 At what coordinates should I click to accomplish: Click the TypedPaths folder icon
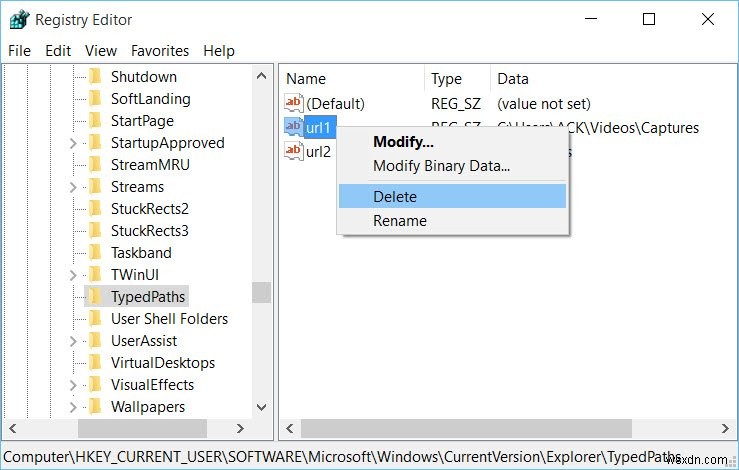pos(95,297)
